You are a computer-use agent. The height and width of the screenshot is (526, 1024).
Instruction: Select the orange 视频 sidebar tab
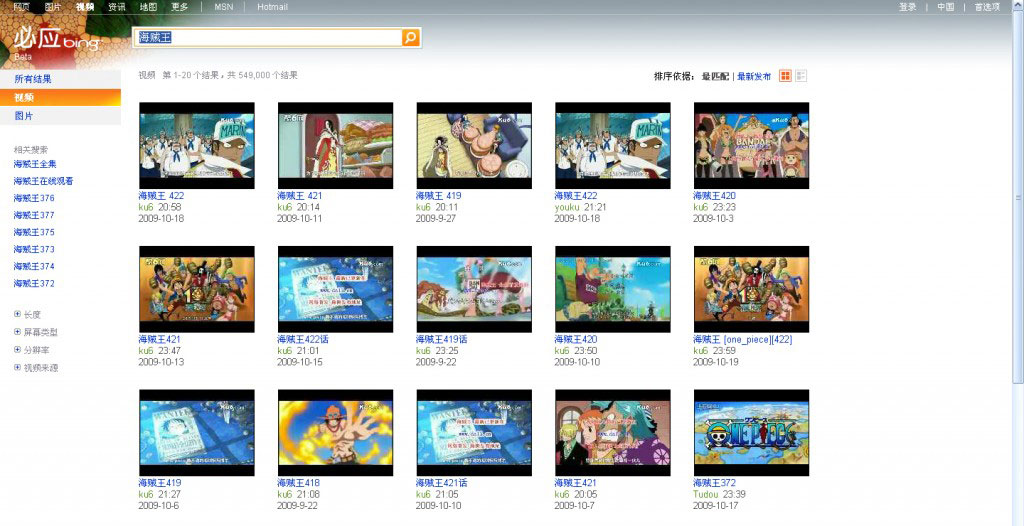tap(60, 97)
